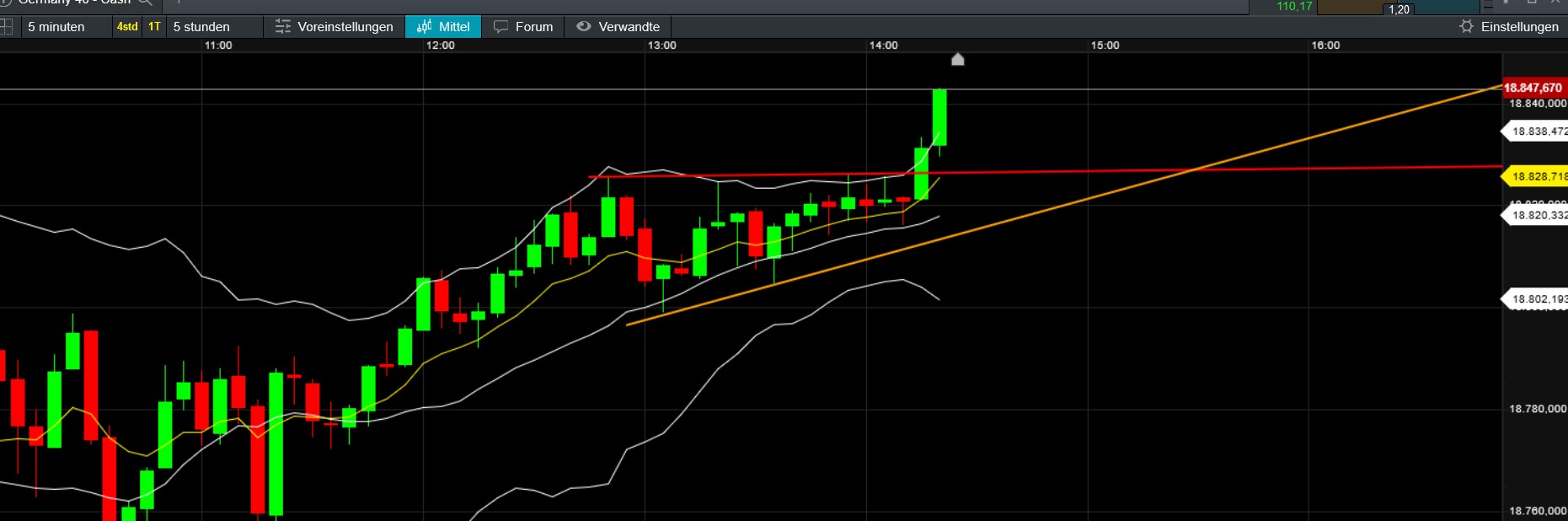Click the 12:00 time axis label
This screenshot has width=1568, height=521.
(440, 46)
